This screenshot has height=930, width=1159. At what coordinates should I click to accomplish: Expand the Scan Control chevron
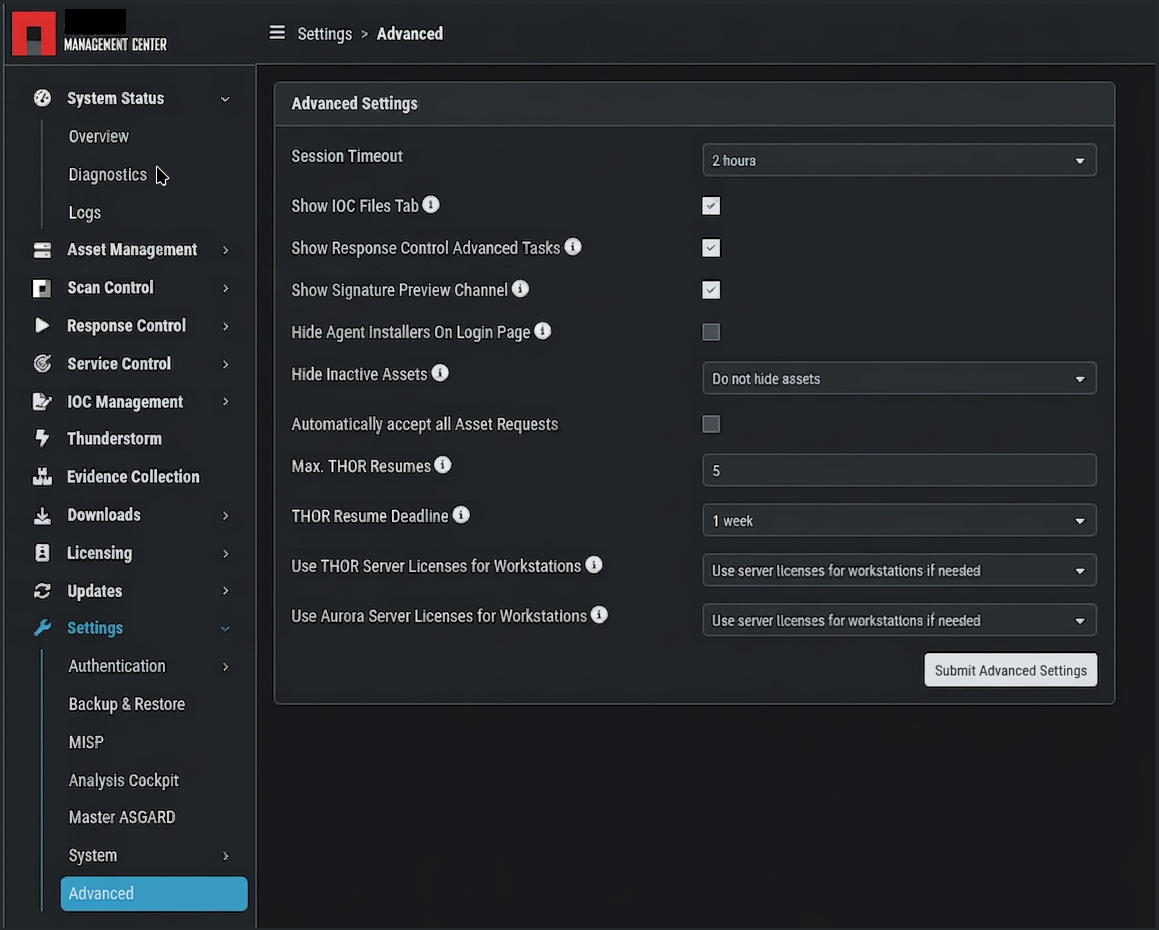click(225, 288)
